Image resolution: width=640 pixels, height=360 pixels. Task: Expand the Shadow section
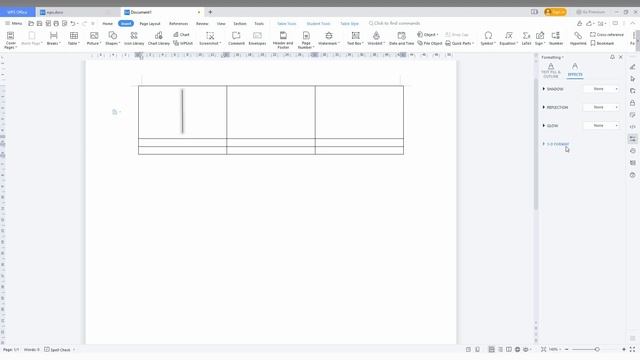tap(553, 89)
